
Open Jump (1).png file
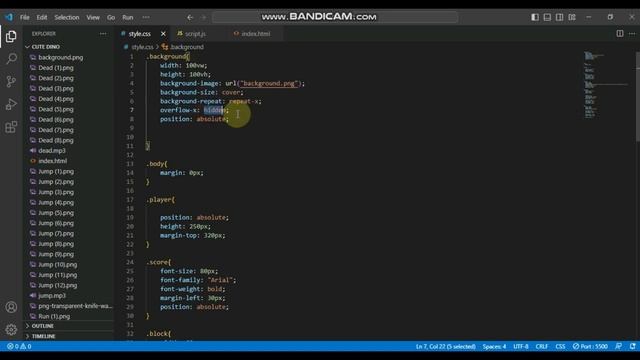point(56,171)
